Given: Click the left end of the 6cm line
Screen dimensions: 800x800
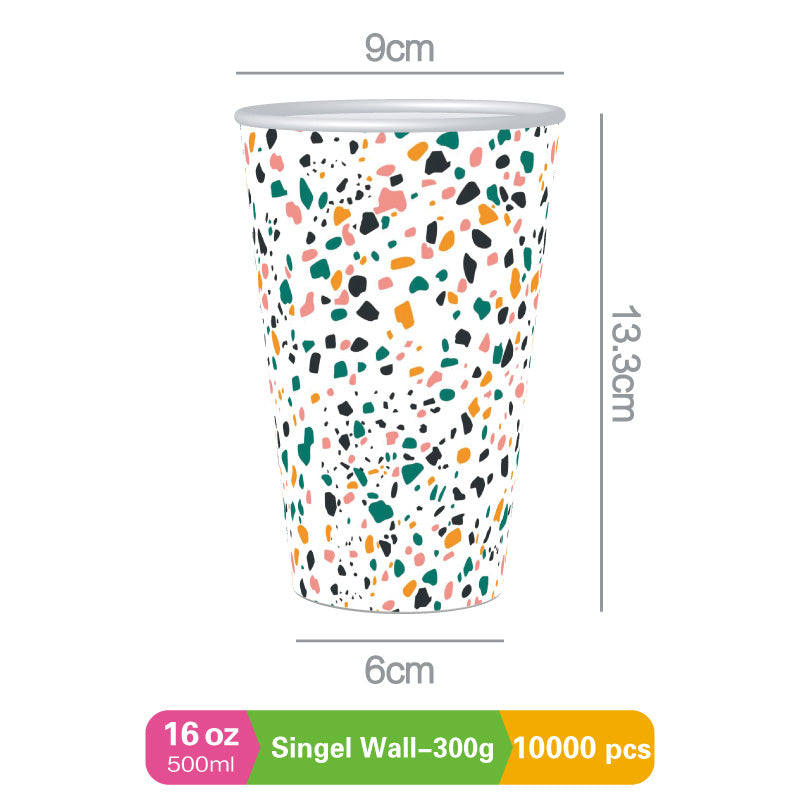Looking at the screenshot, I should [298, 638].
